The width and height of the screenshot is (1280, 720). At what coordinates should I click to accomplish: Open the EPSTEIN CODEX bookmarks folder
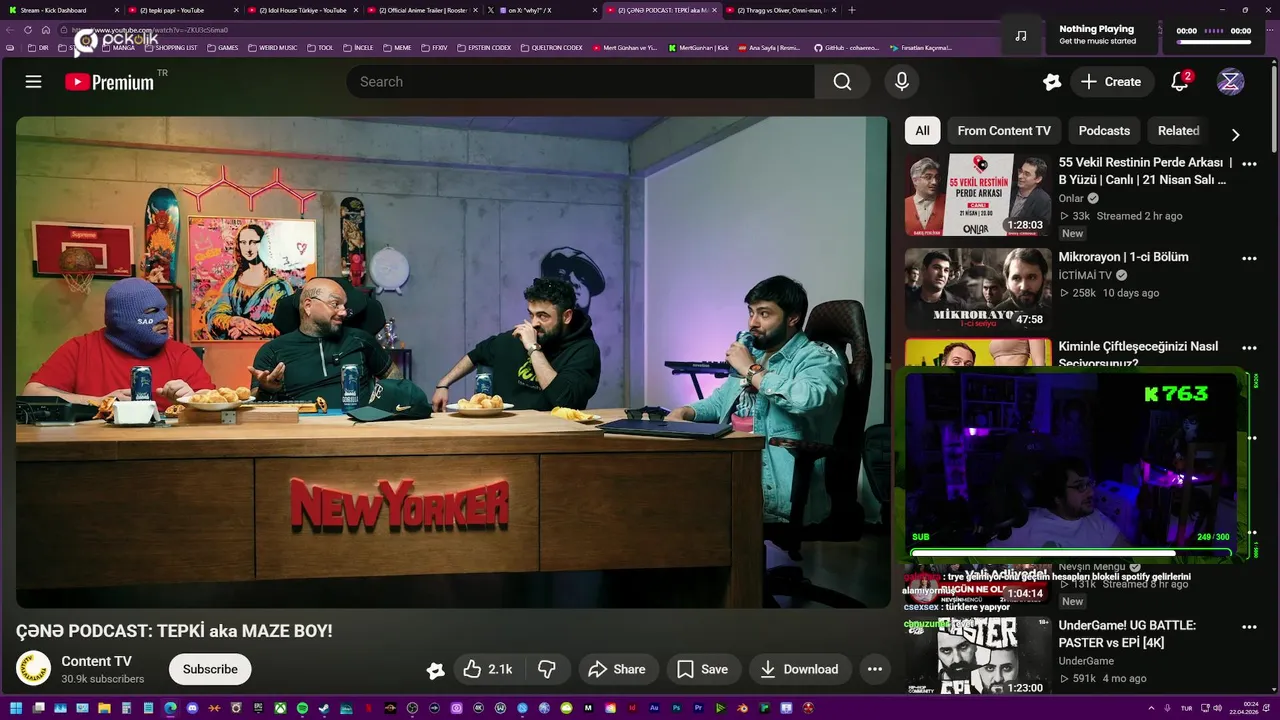(x=484, y=48)
